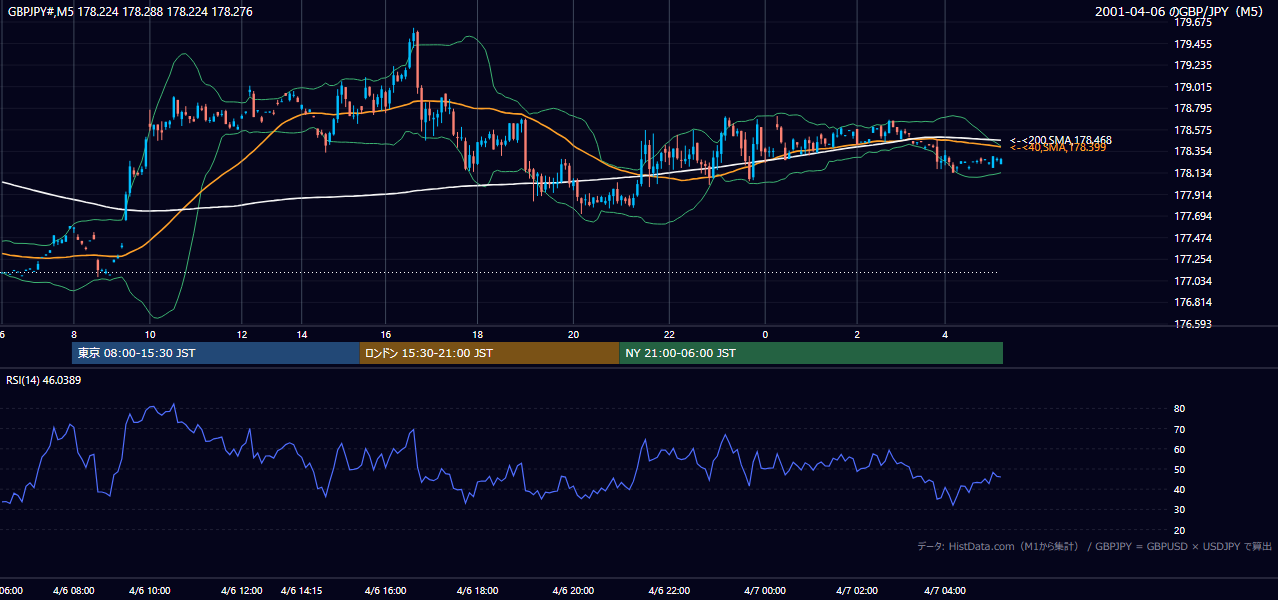Image resolution: width=1278 pixels, height=600 pixels.
Task: Click price axis value 177.694
Action: pos(1192,216)
